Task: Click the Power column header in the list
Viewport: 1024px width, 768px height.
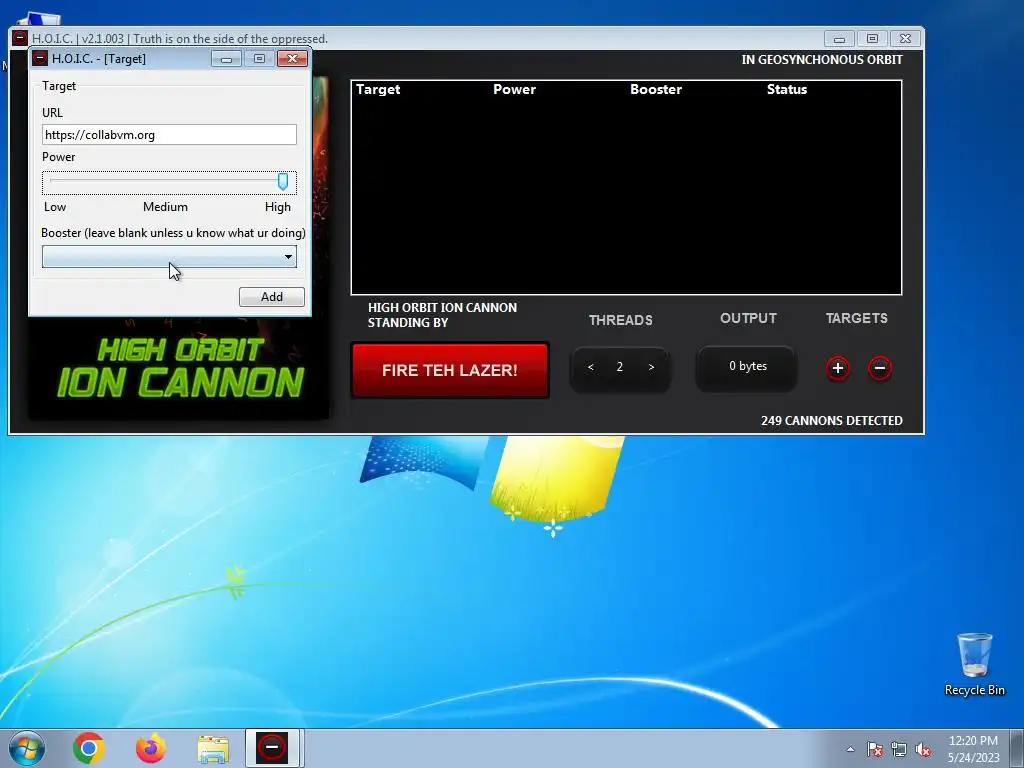Action: coord(514,89)
